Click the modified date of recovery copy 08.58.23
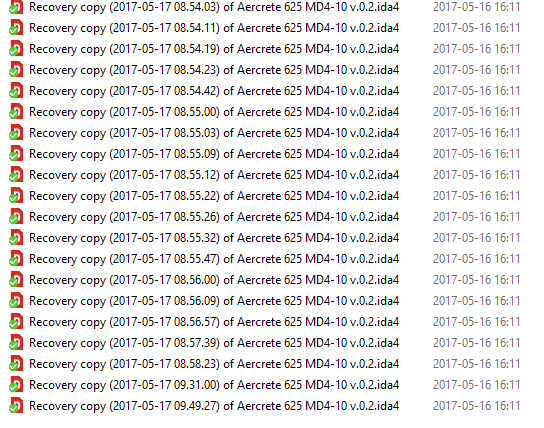The width and height of the screenshot is (544, 428). point(476,364)
